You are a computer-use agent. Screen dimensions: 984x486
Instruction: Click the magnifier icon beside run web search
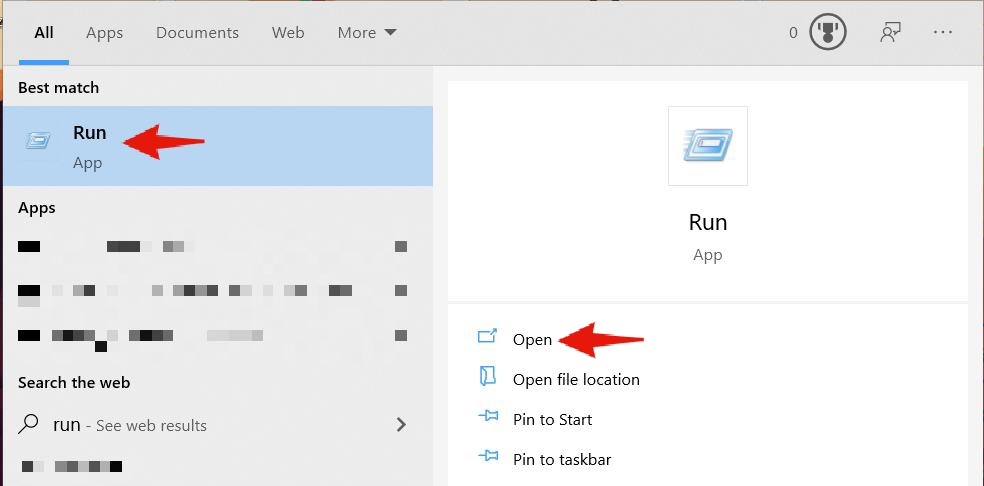coord(30,424)
